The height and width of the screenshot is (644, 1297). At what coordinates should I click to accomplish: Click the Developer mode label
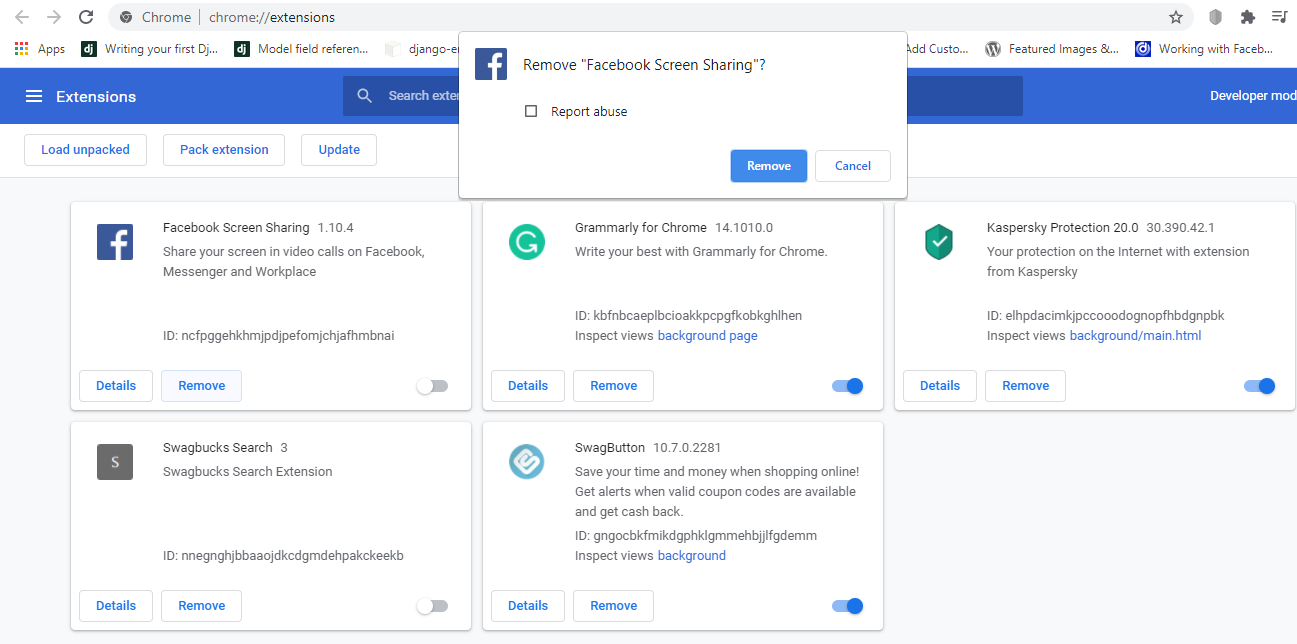pyautogui.click(x=1253, y=96)
